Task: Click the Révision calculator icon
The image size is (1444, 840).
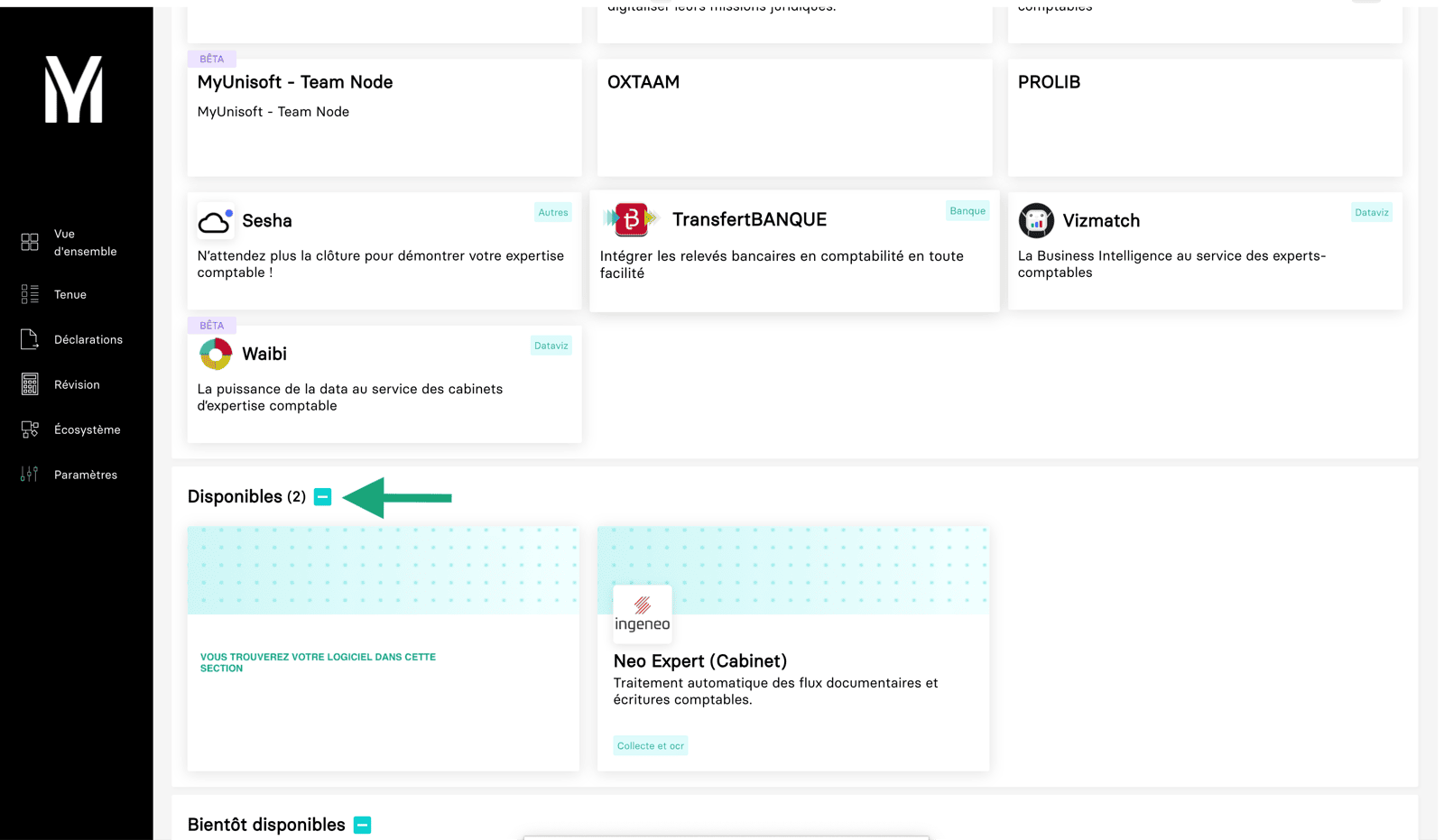Action: [x=30, y=384]
